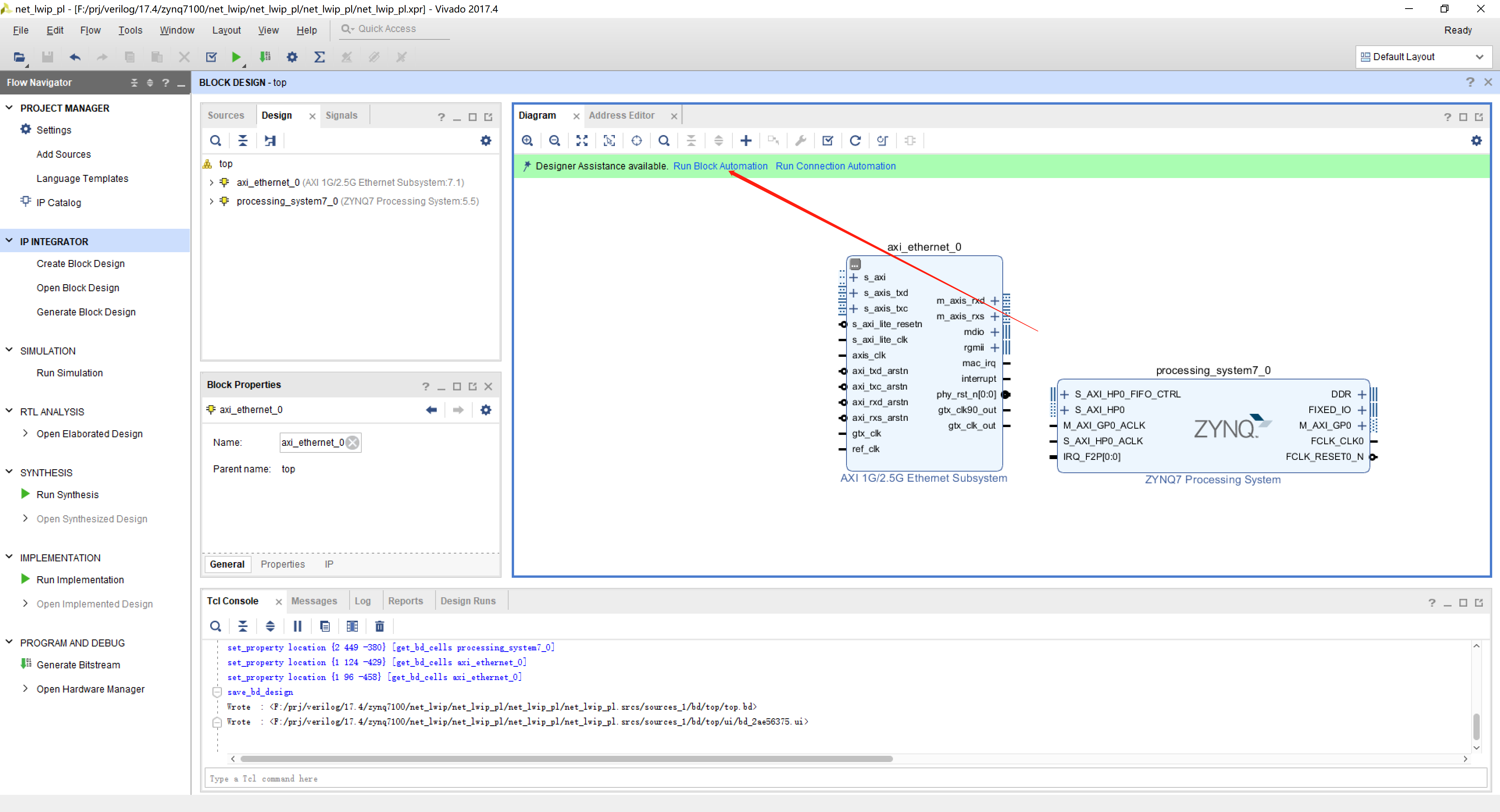
Task: Expand processing_system7_0 tree node
Action: pyautogui.click(x=211, y=201)
